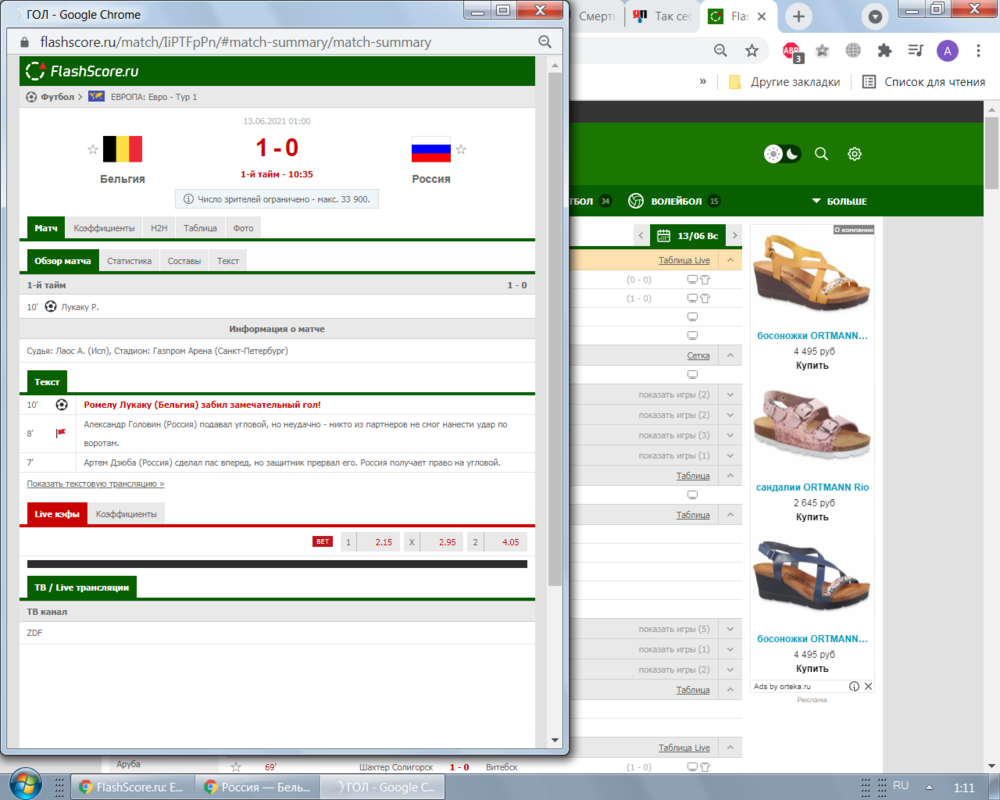Close the orteka.ru ad with the X

pyautogui.click(x=868, y=686)
